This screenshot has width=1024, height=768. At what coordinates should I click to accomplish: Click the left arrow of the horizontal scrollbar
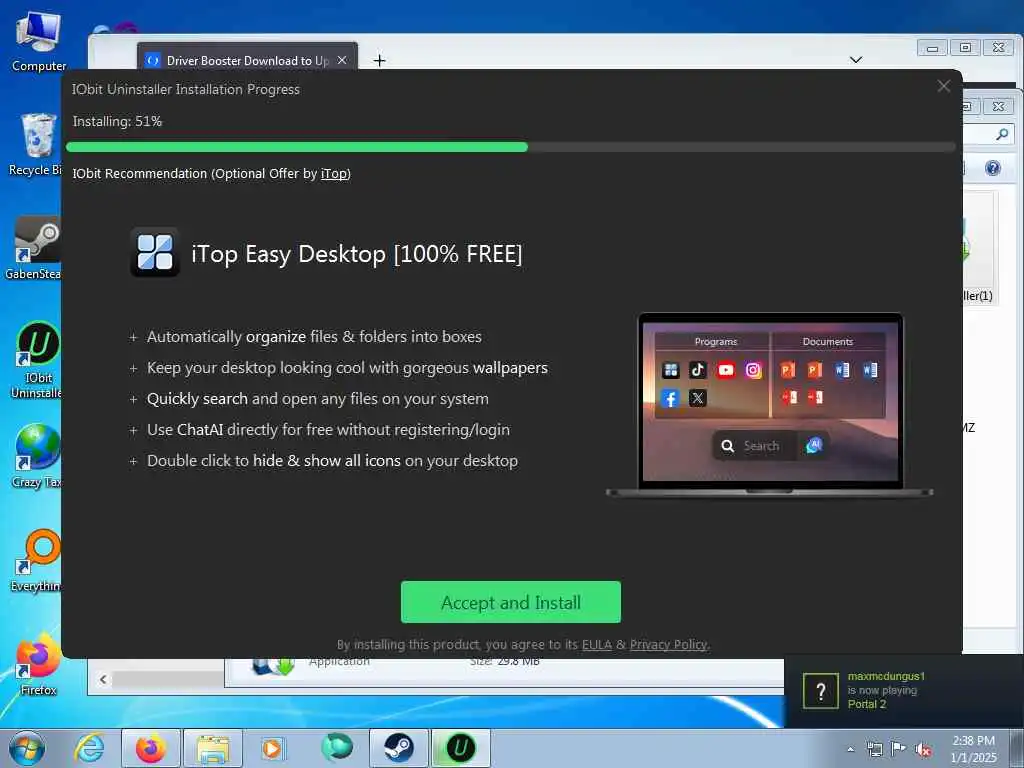click(x=103, y=680)
